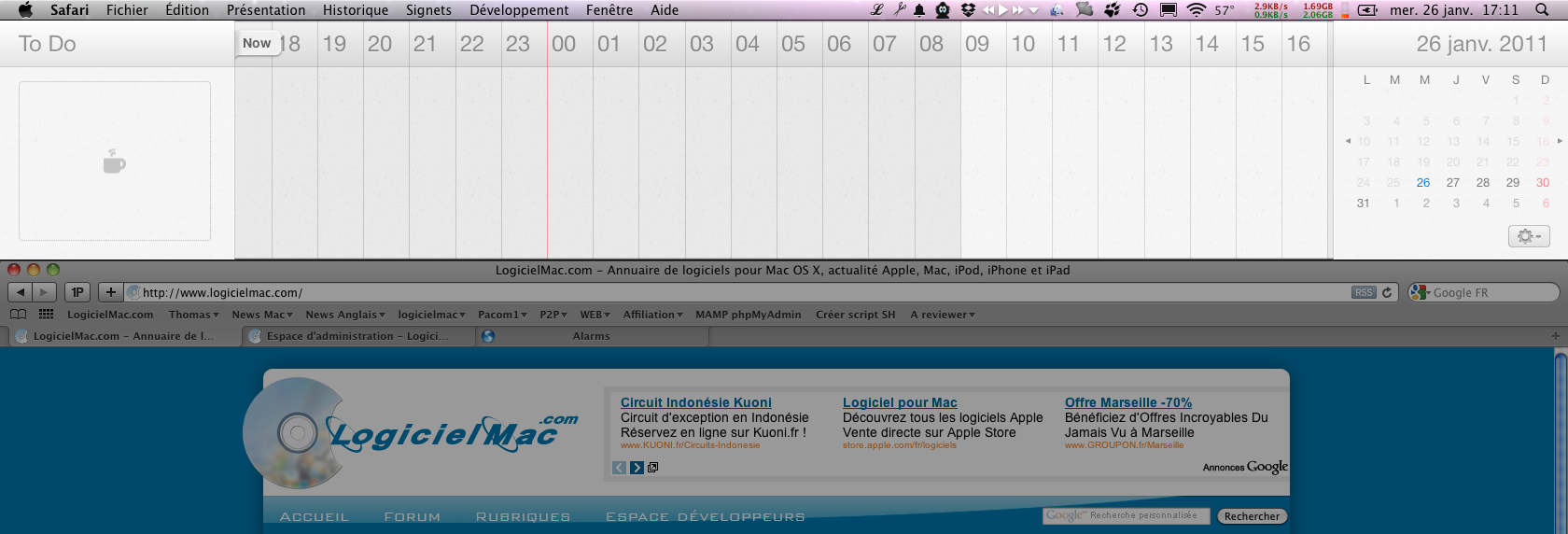1568x534 pixels.
Task: Click the 09 hour marker in timeline
Action: (977, 44)
